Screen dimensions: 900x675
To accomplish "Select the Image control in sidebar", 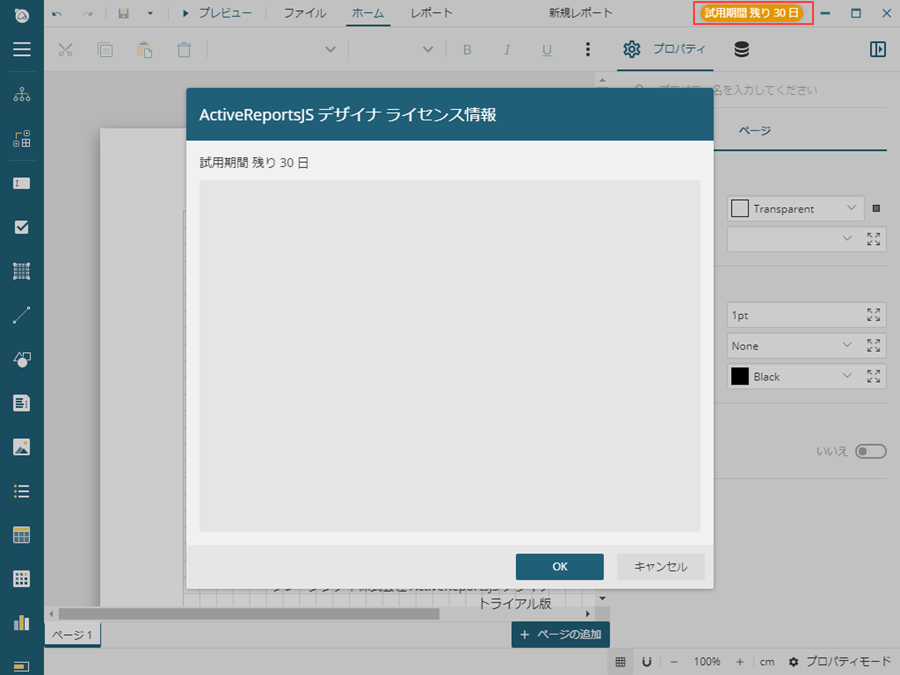I will pyautogui.click(x=22, y=447).
